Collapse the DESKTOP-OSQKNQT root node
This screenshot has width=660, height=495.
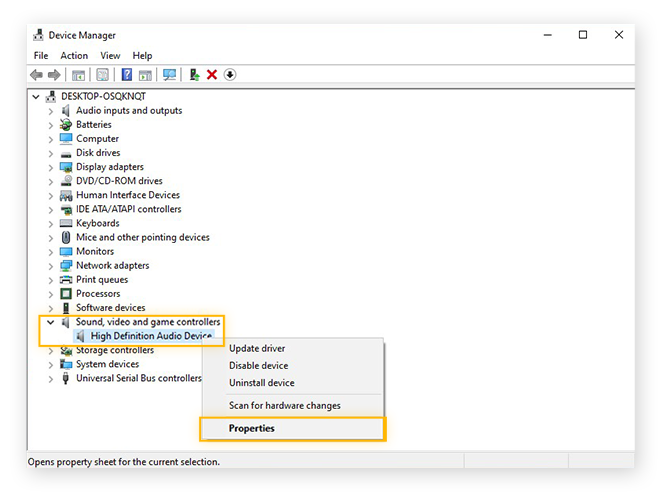[37, 97]
